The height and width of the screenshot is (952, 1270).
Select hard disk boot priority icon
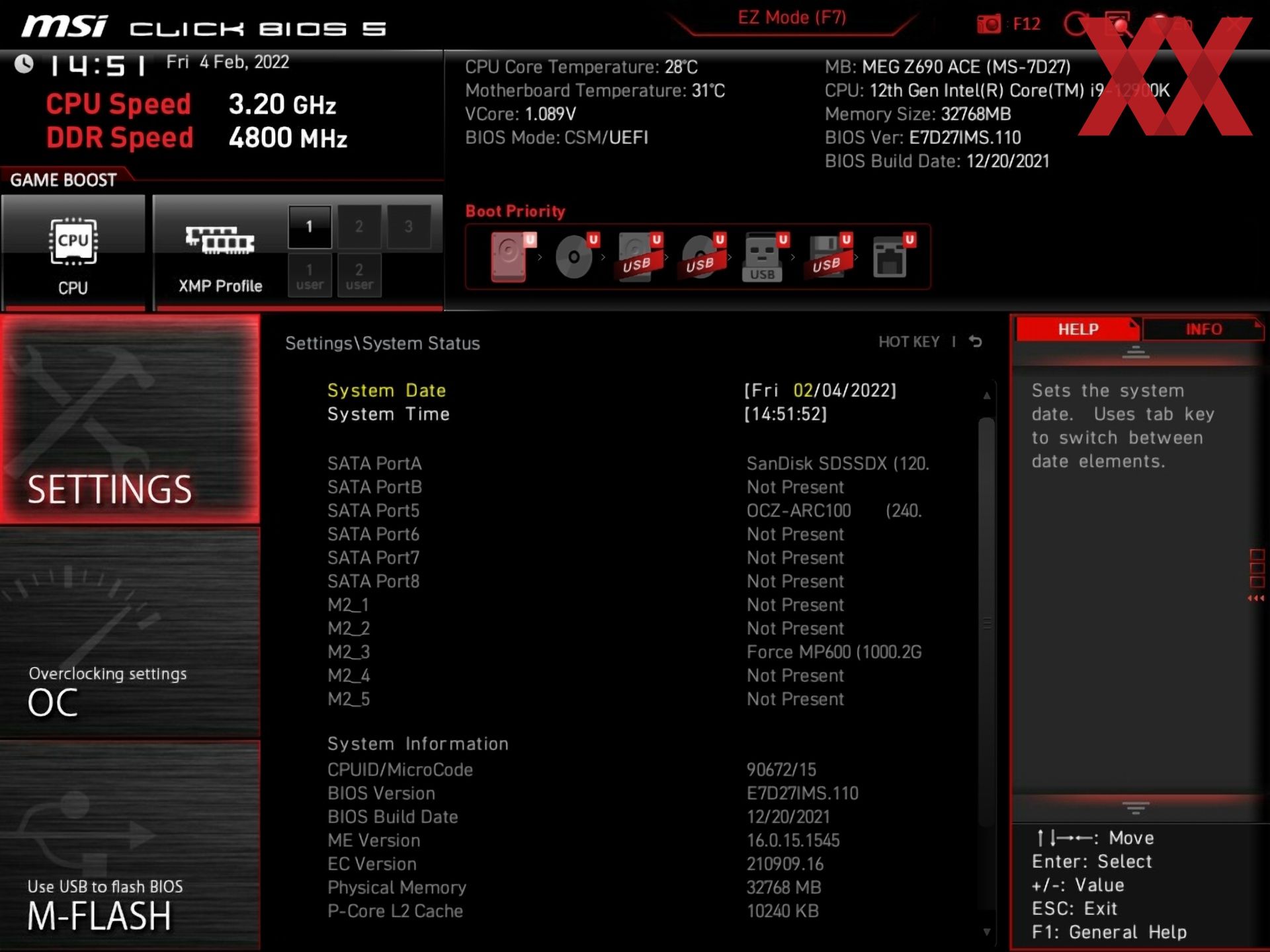pyautogui.click(x=511, y=257)
